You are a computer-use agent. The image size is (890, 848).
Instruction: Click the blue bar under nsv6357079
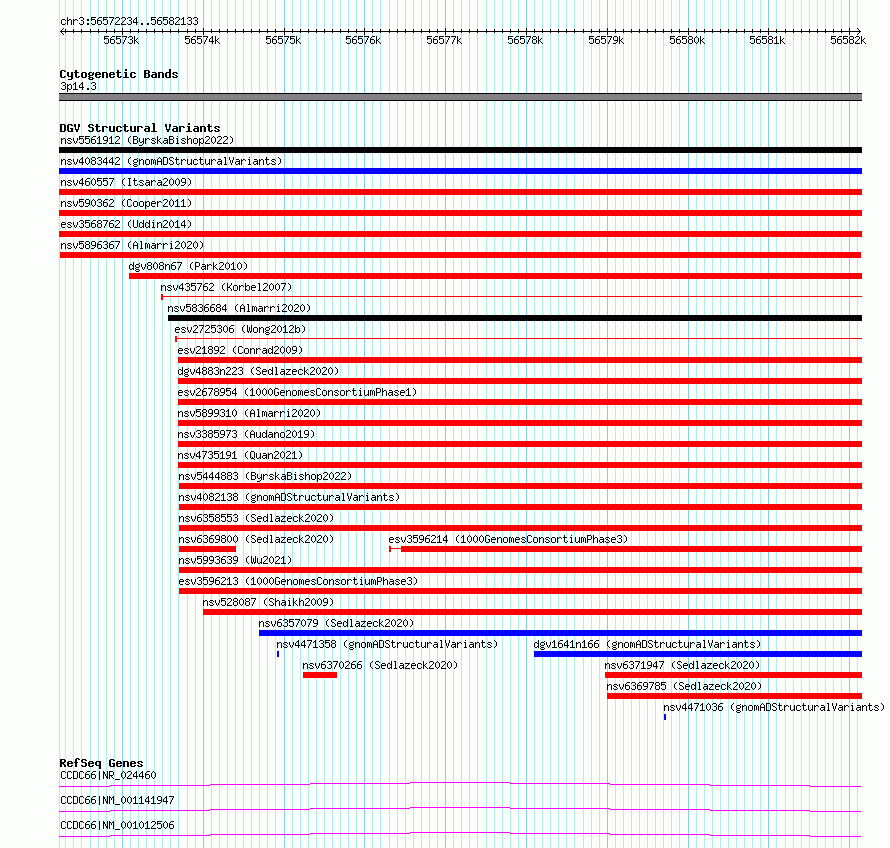click(x=560, y=633)
